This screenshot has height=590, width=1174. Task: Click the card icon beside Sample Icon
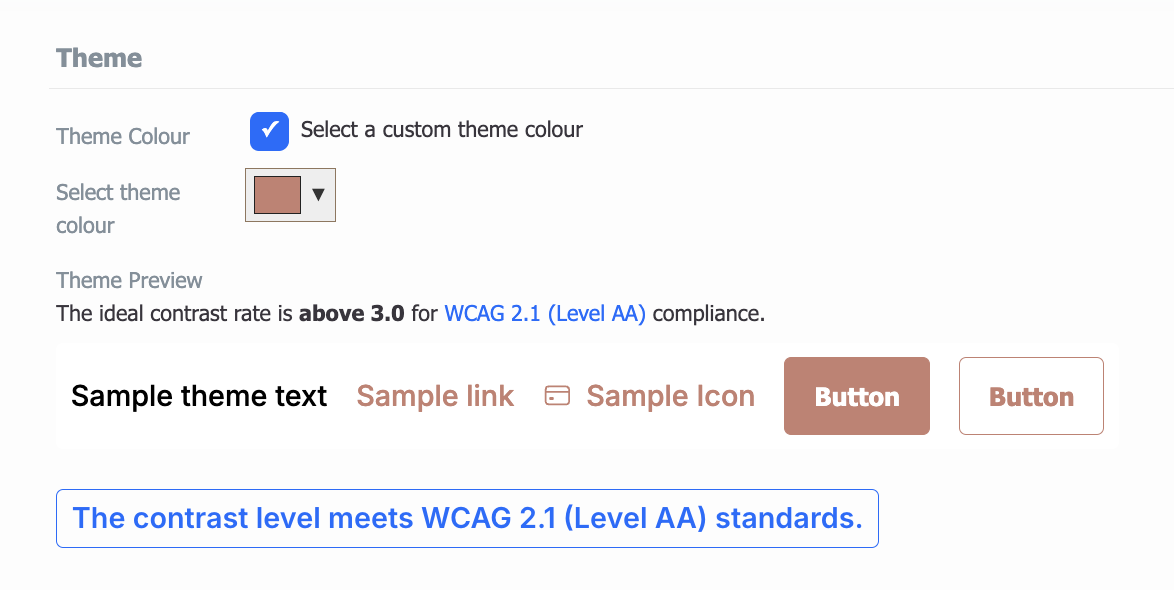[x=557, y=395]
